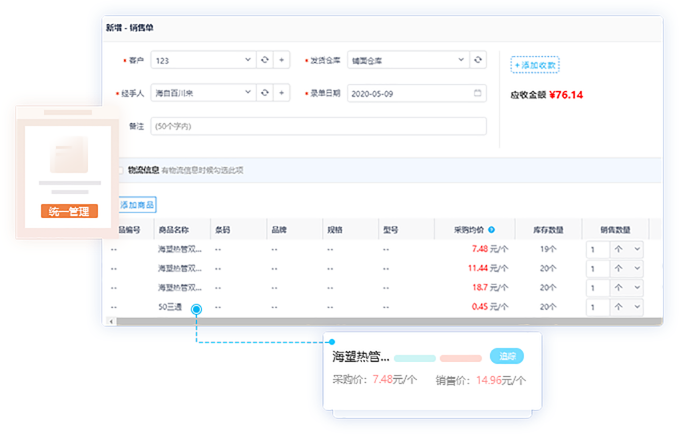Click the help icon next to 采购均价
This screenshot has width=679, height=434.
tap(491, 230)
